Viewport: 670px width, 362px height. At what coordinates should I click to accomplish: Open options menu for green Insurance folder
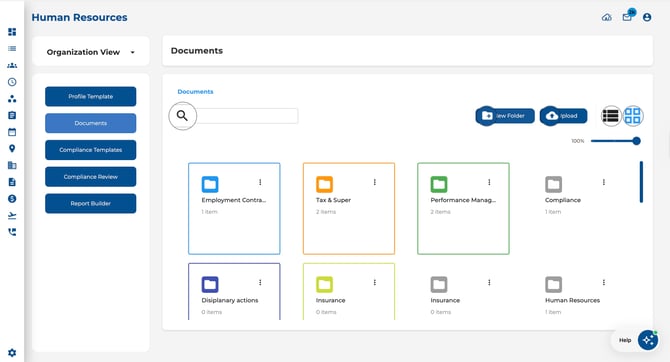(375, 283)
